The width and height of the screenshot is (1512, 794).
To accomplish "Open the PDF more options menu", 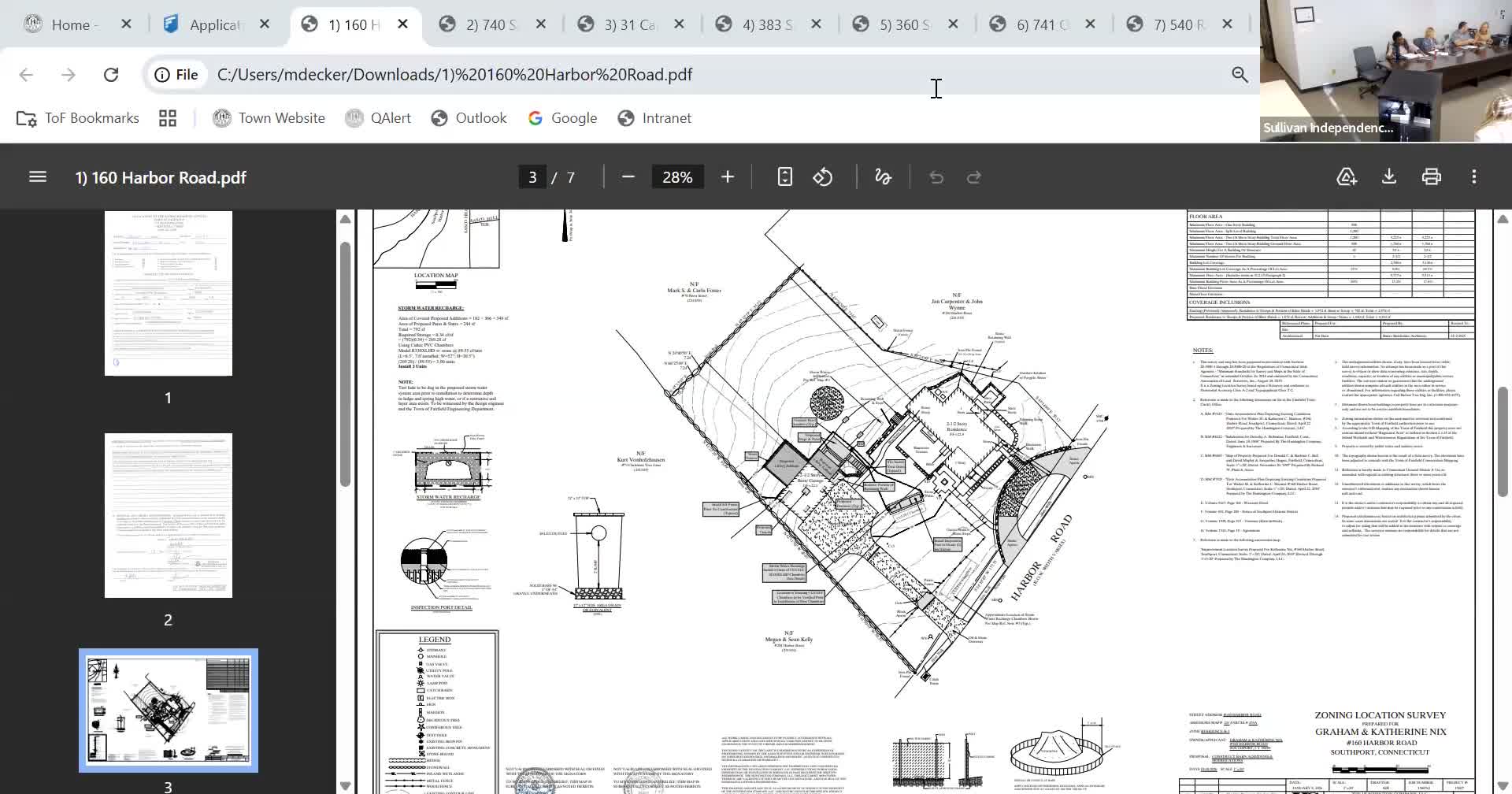I will [x=1473, y=176].
